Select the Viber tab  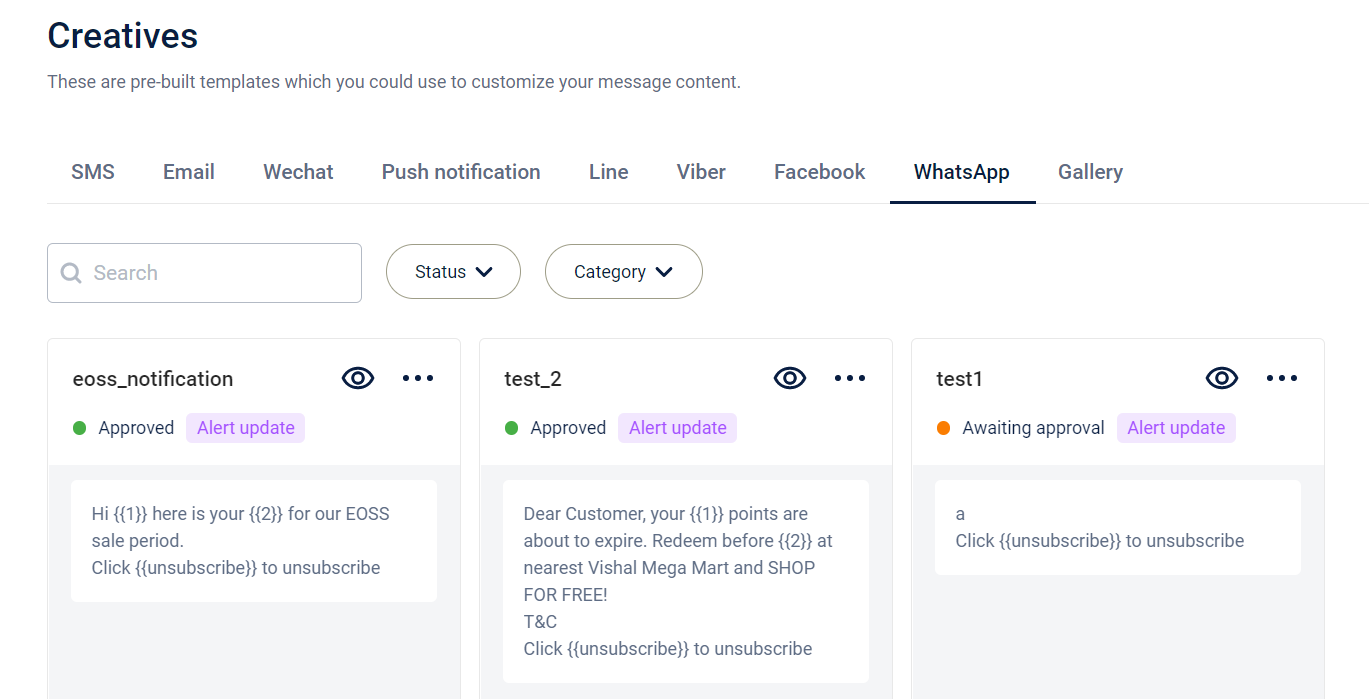coord(701,172)
